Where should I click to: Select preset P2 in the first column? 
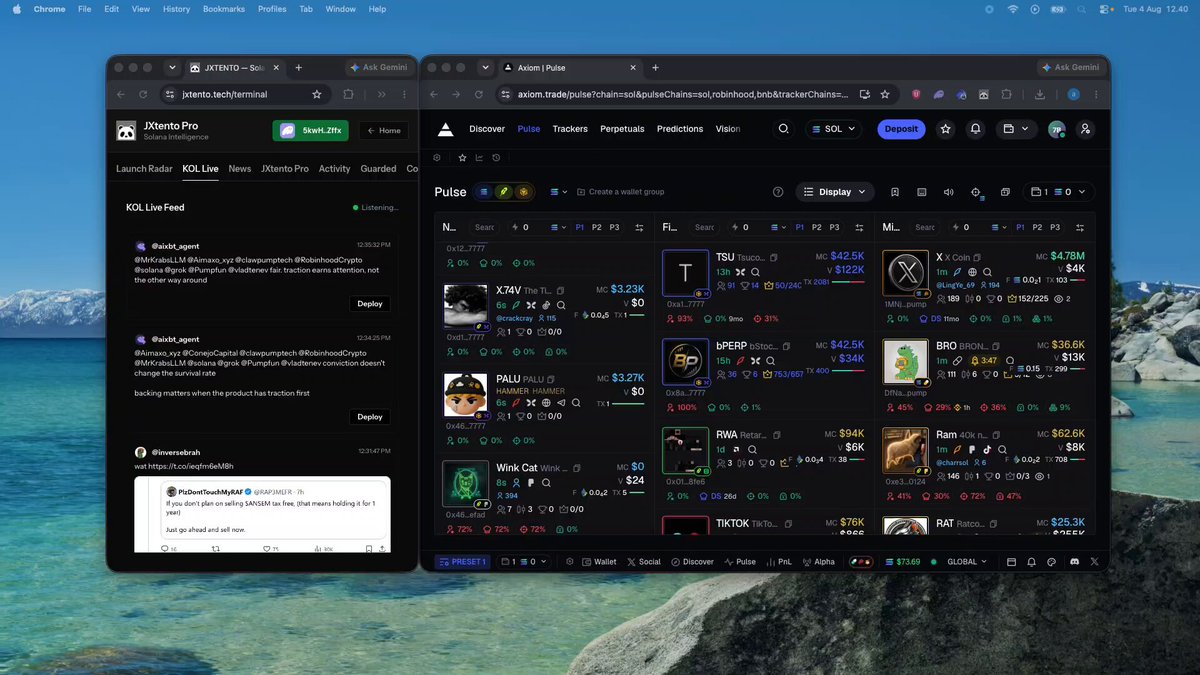[x=597, y=227]
